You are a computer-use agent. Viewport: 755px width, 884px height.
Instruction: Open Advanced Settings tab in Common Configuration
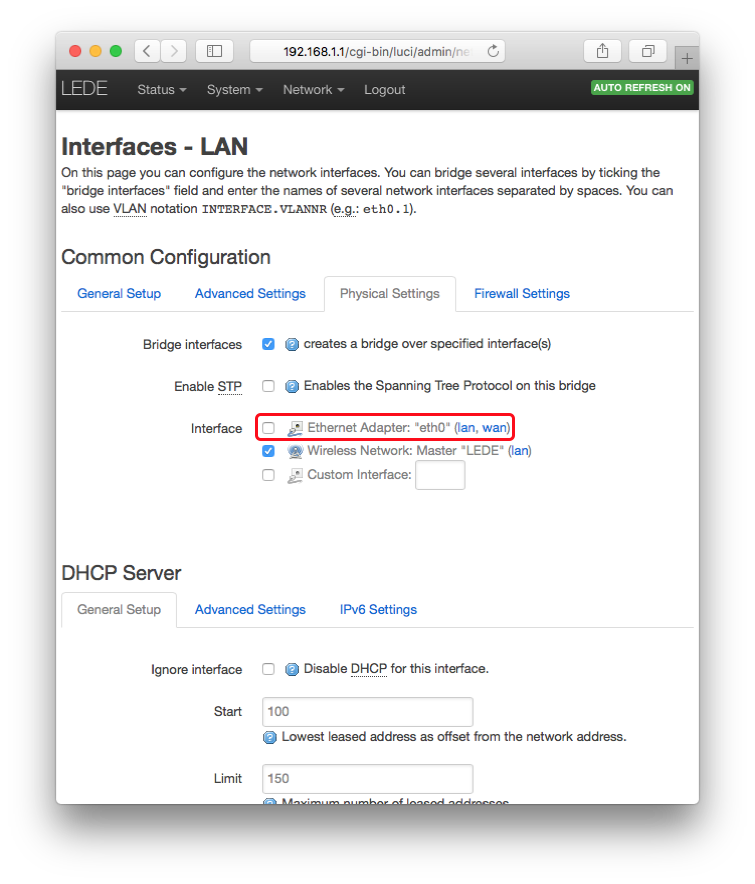coord(250,294)
